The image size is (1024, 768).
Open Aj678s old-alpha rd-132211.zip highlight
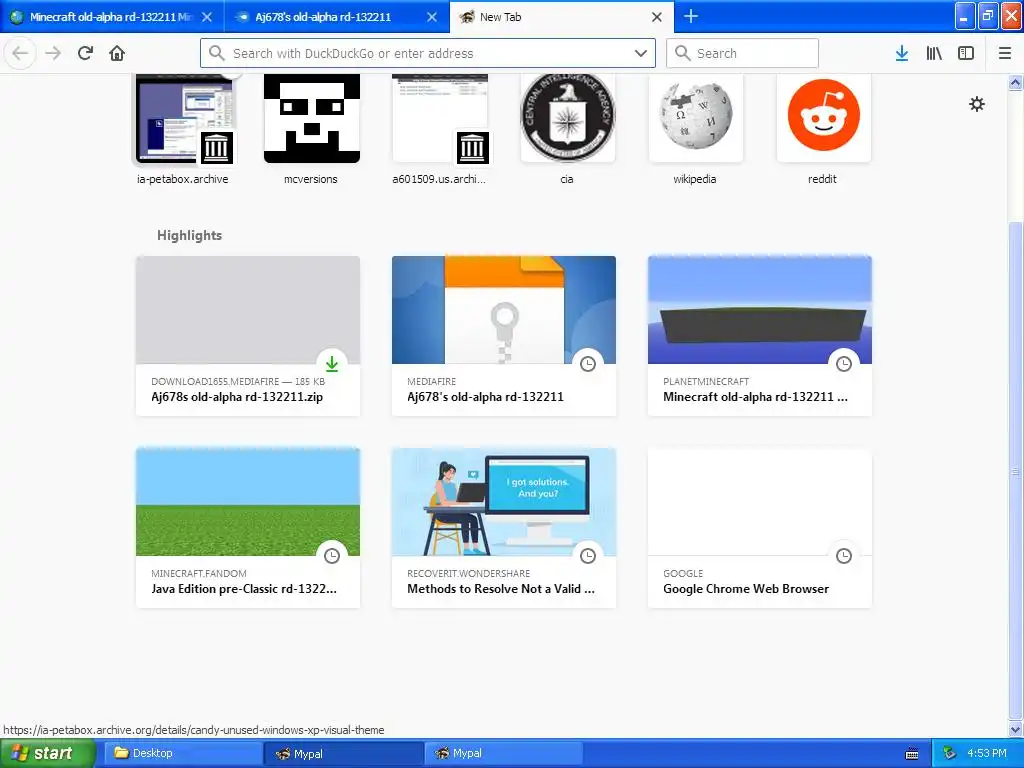(248, 336)
